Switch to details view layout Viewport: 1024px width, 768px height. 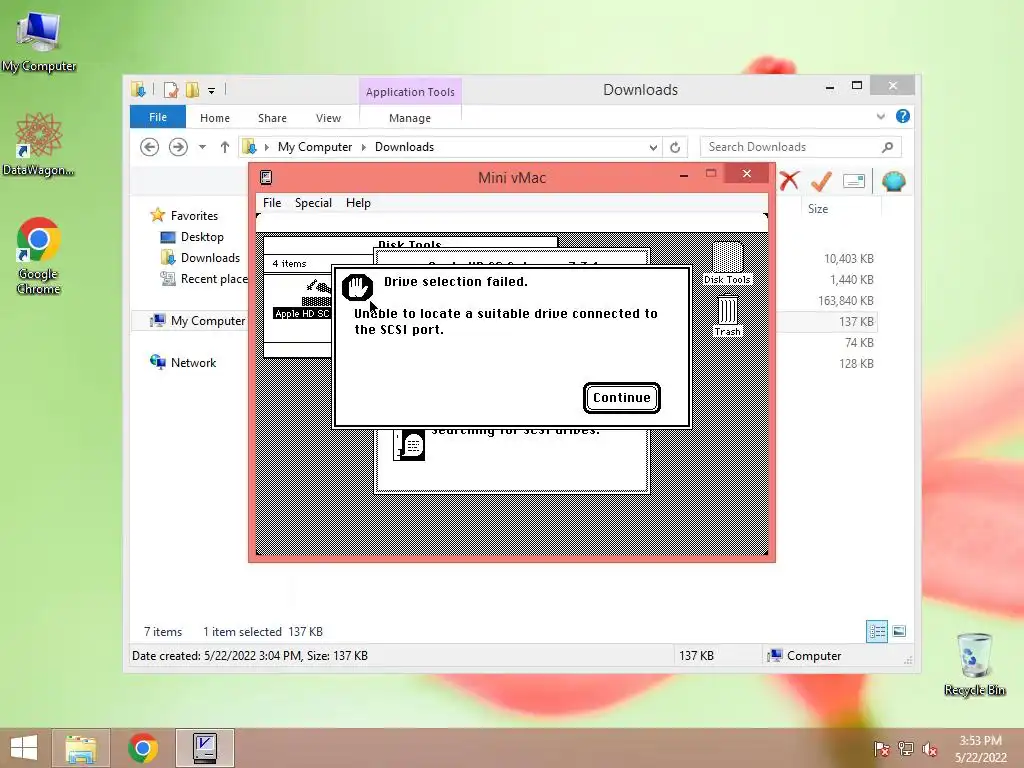click(x=876, y=631)
